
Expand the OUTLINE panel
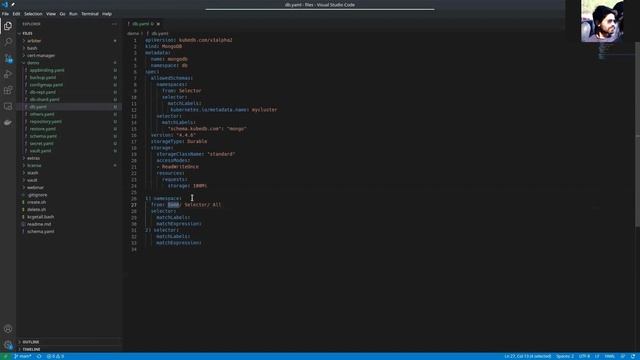[31, 342]
